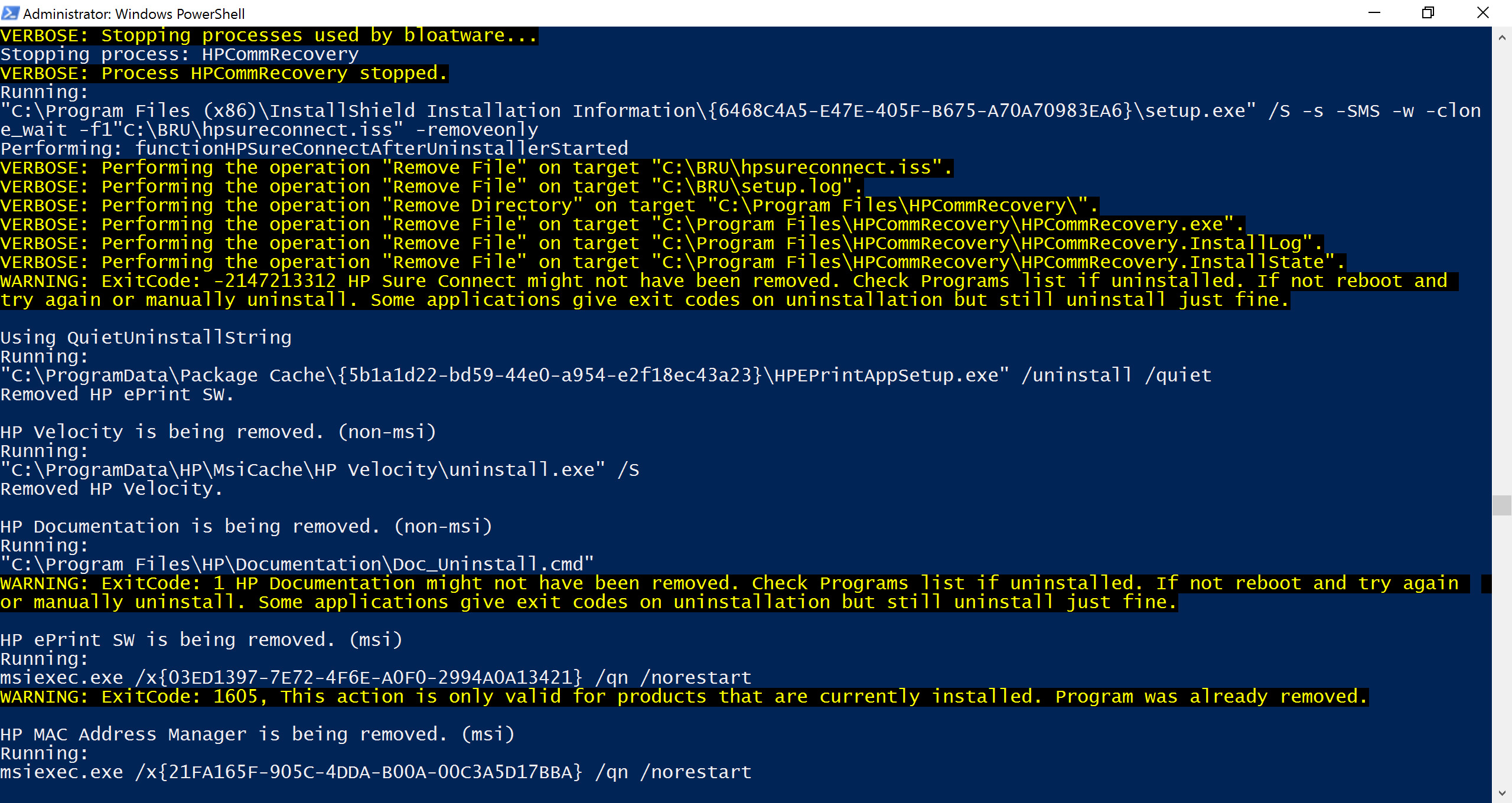
Task: Click the 'HP Velocity is being removed' line
Action: tap(218, 432)
